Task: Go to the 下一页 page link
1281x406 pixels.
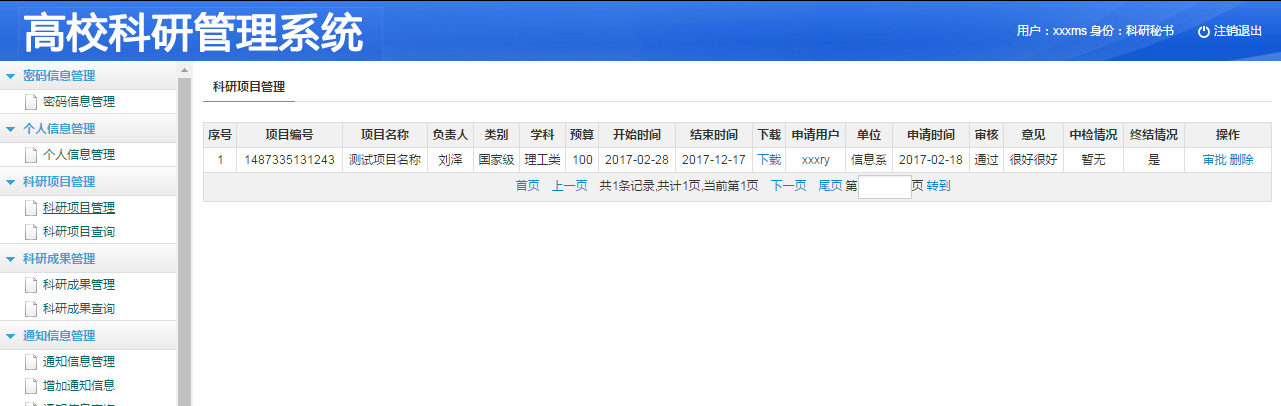Action: [x=788, y=186]
